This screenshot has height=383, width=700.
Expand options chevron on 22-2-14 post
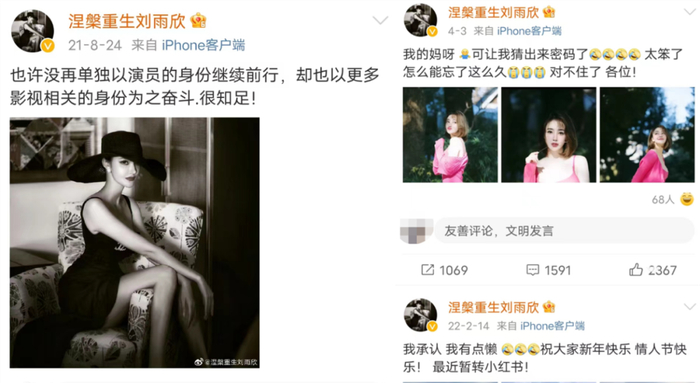point(690,306)
